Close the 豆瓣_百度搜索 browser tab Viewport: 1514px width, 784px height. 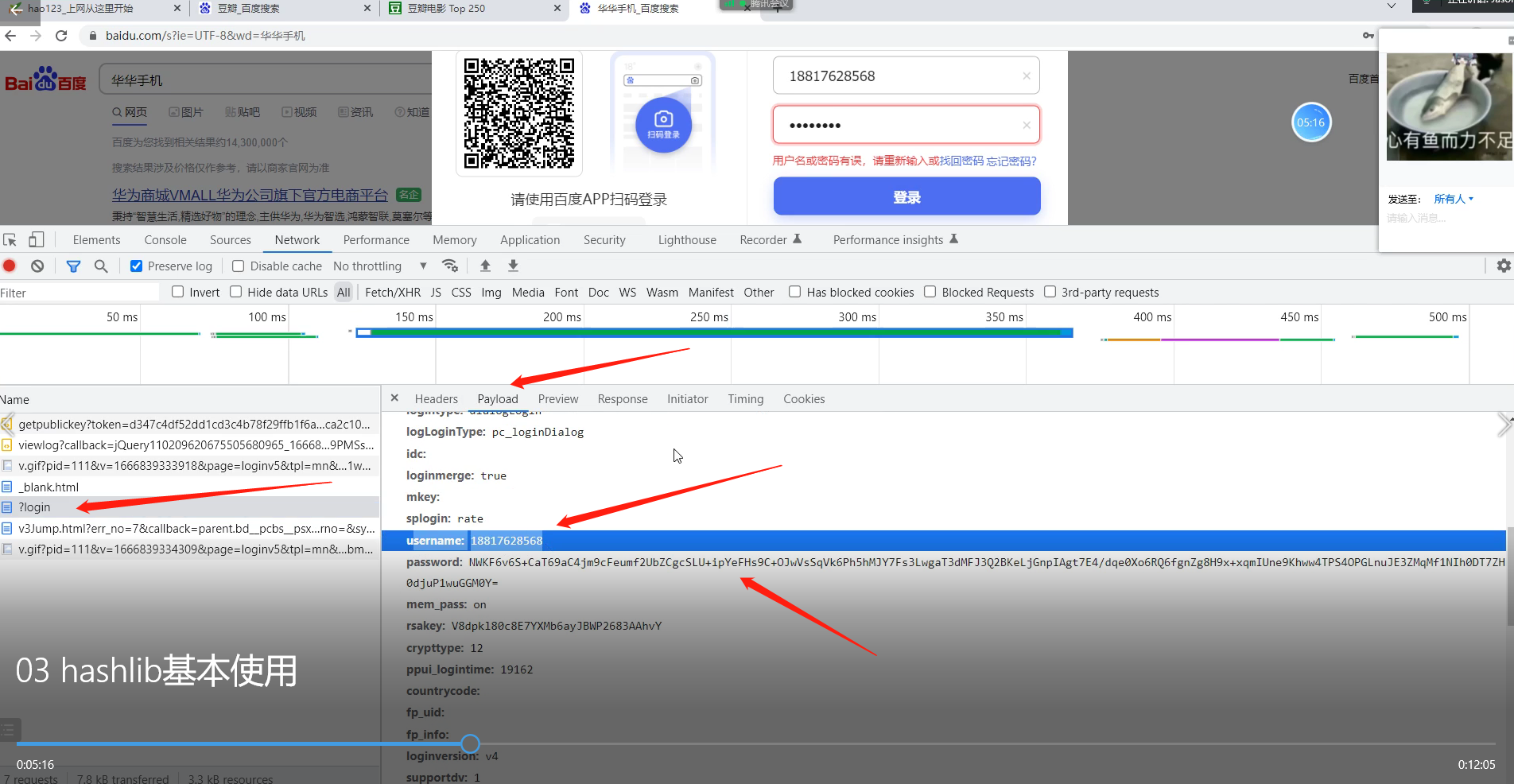367,9
